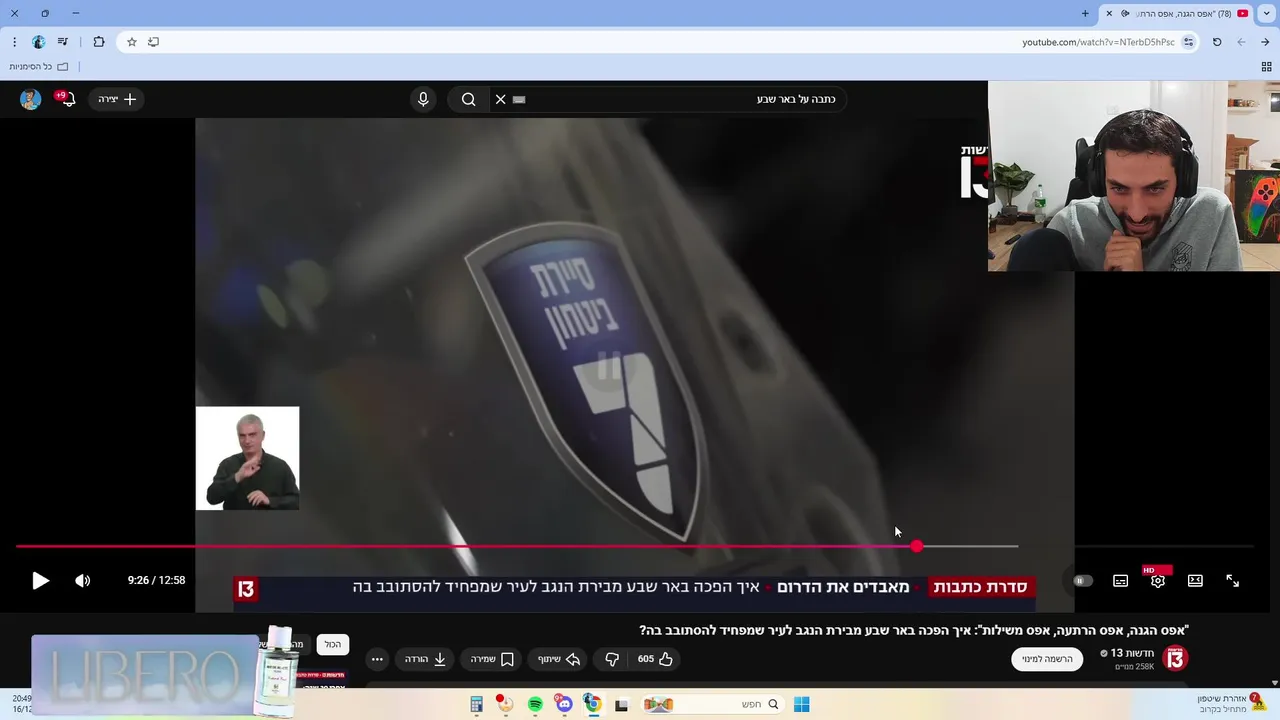1280x720 pixels.
Task: Open כל הסימניות bookmarks folder
Action: (x=39, y=67)
